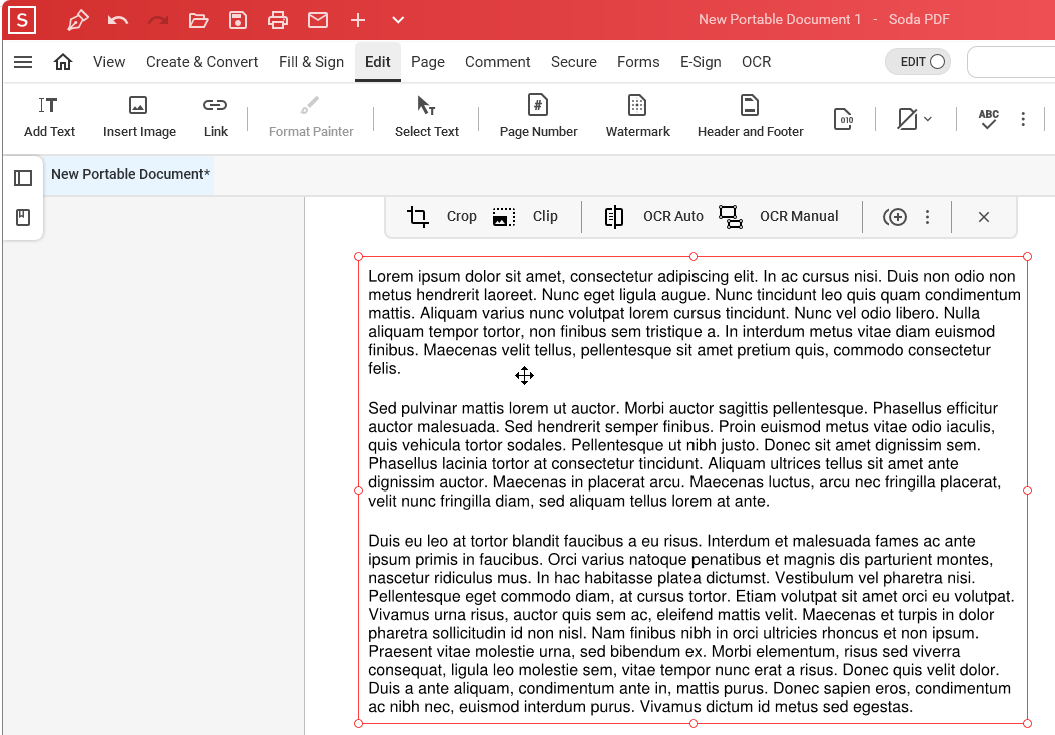Expand the quick access chevron dropdown
Screen dimensions: 1055x735
tap(398, 20)
